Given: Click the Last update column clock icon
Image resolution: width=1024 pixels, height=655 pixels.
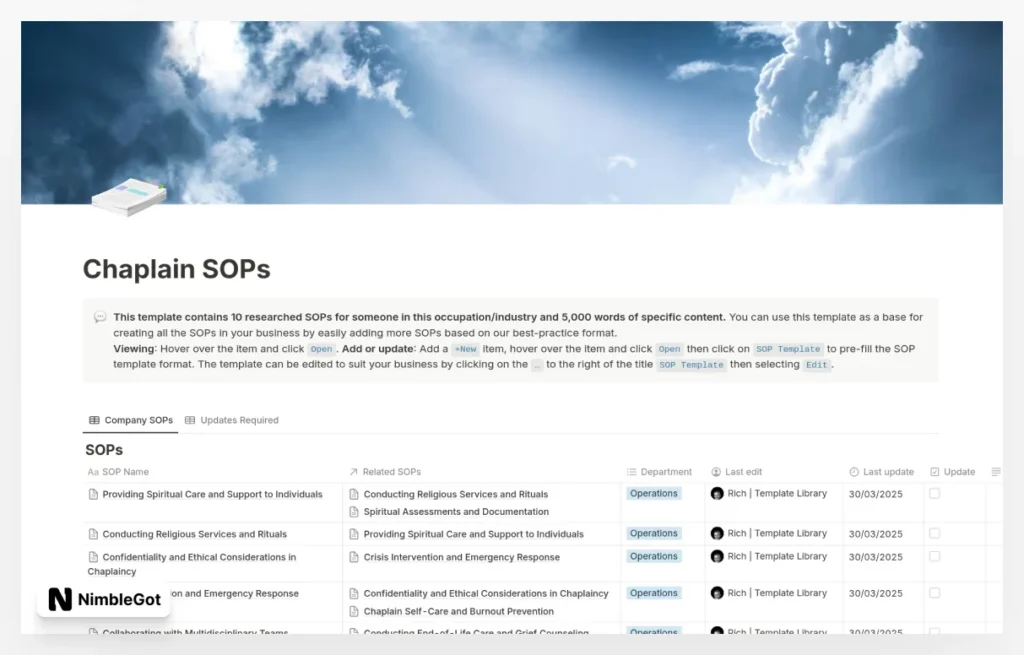Looking at the screenshot, I should [x=854, y=472].
